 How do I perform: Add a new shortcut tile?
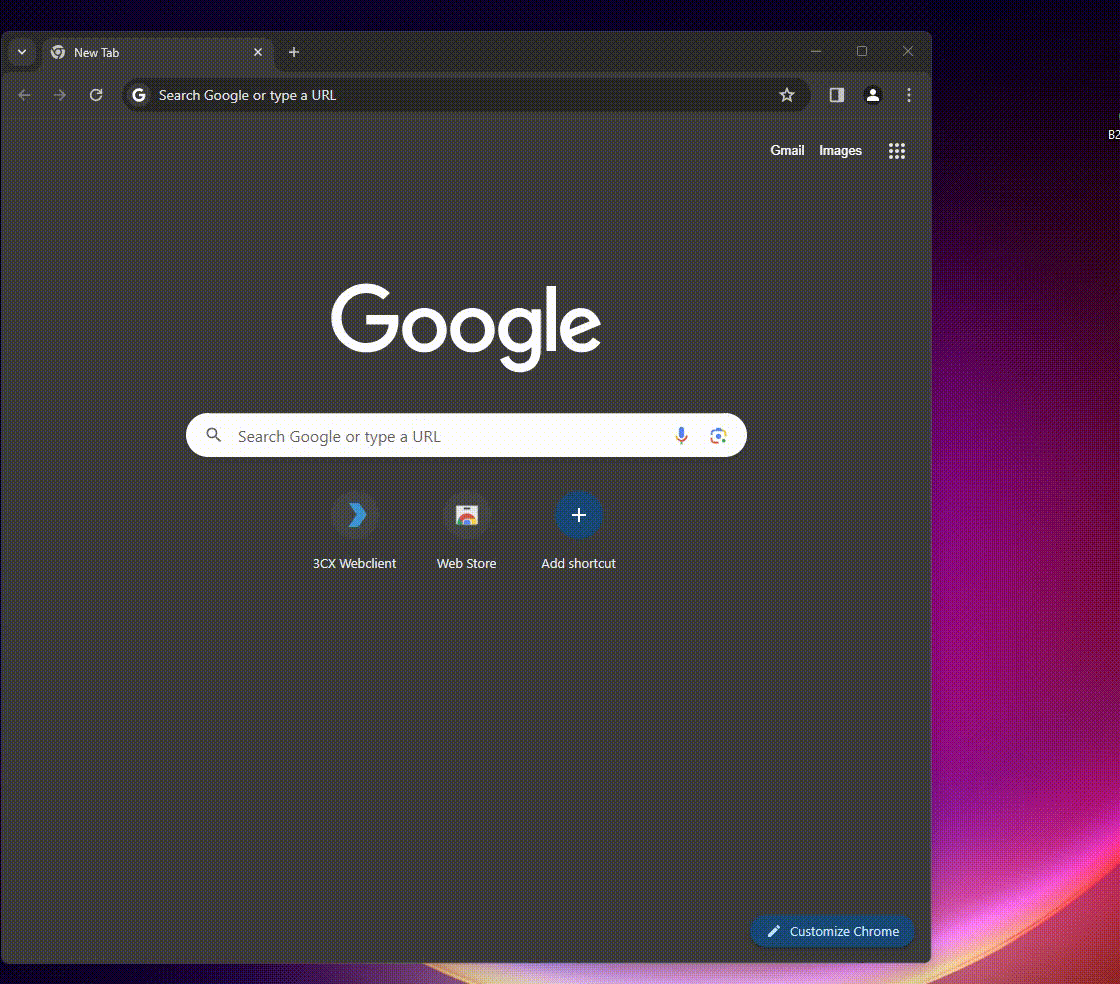579,531
